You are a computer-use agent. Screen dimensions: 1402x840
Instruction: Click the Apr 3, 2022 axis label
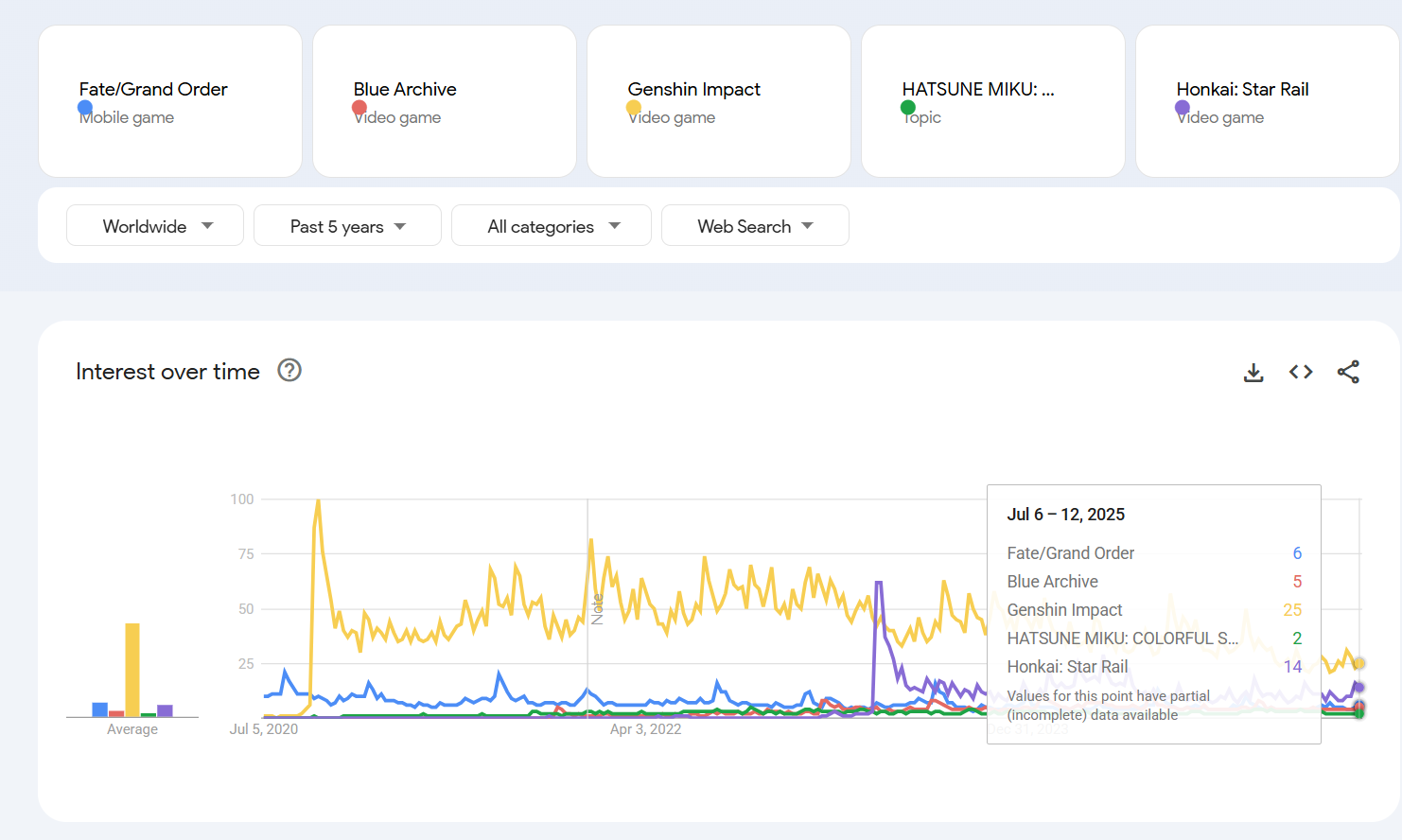pyautogui.click(x=645, y=729)
